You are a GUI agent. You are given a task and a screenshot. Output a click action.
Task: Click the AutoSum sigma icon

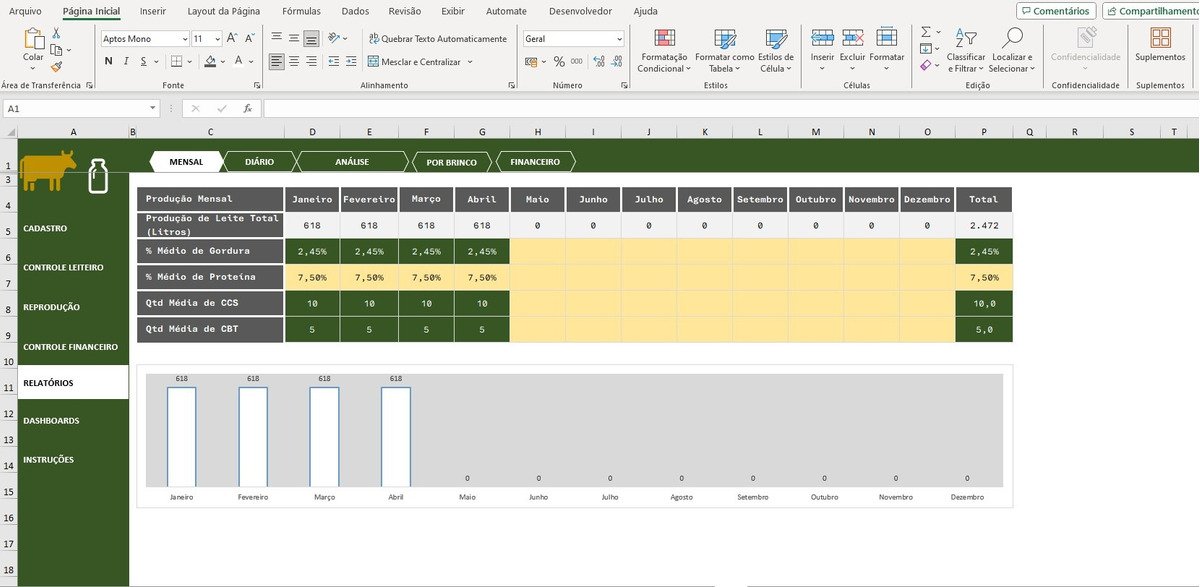coord(926,32)
